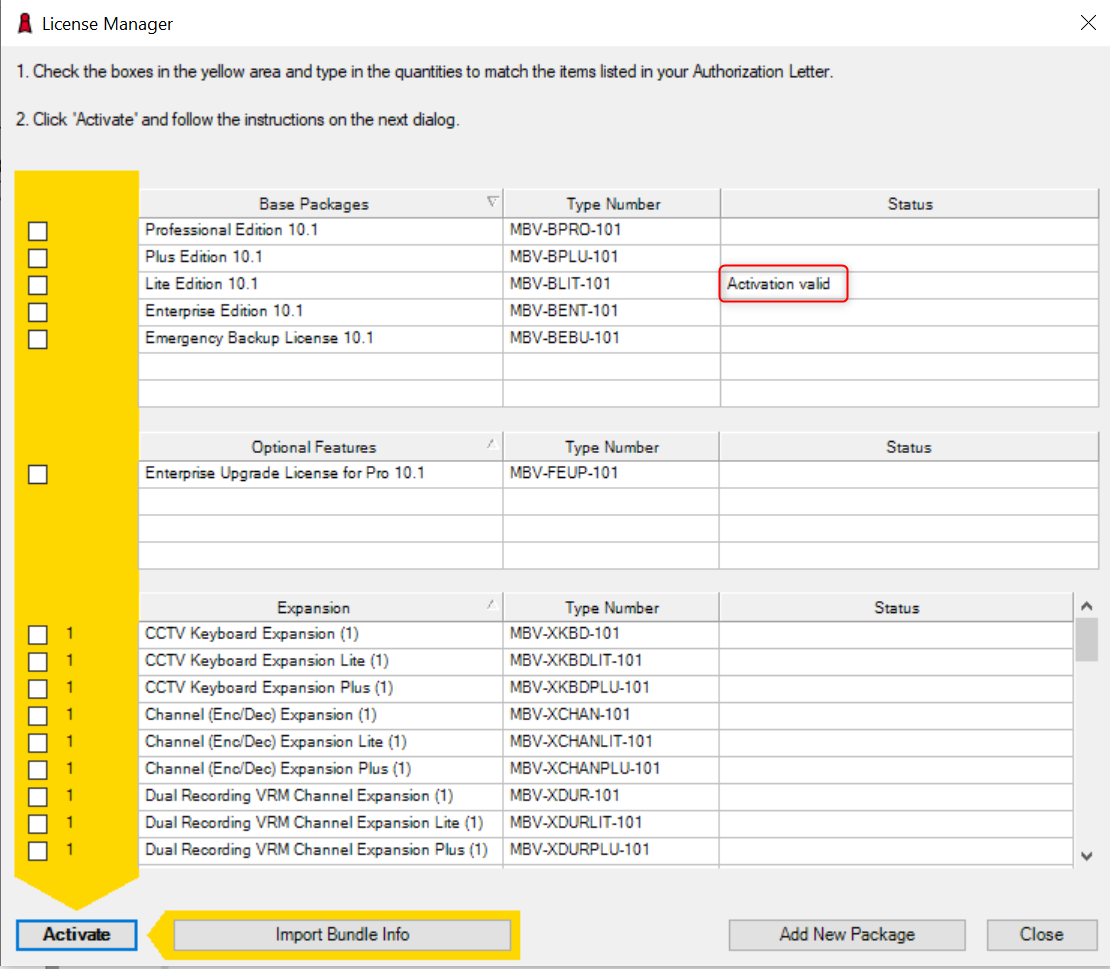Enable the Enterprise Upgrade License for Pro checkbox
1110x969 pixels.
38,475
